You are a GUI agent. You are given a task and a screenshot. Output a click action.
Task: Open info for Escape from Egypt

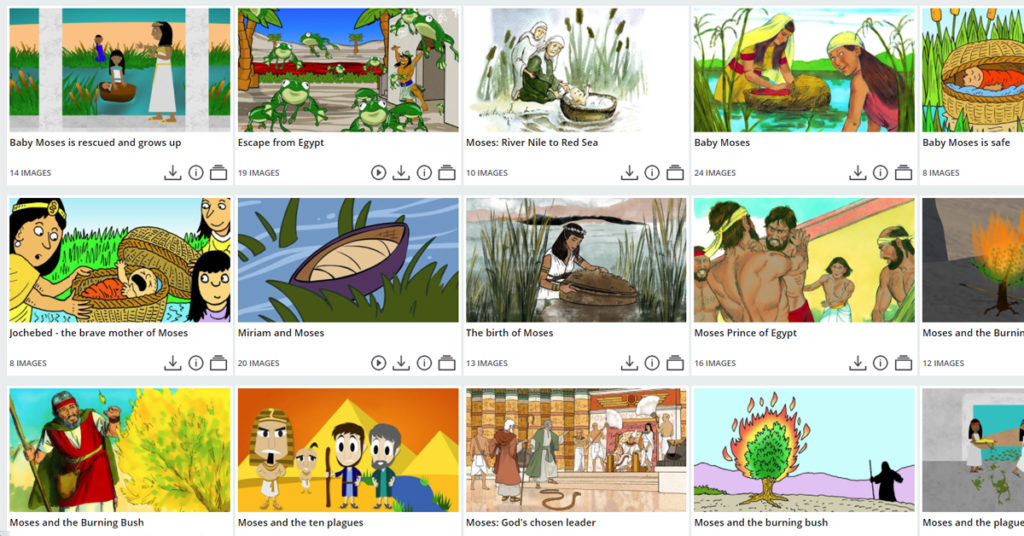[x=424, y=172]
